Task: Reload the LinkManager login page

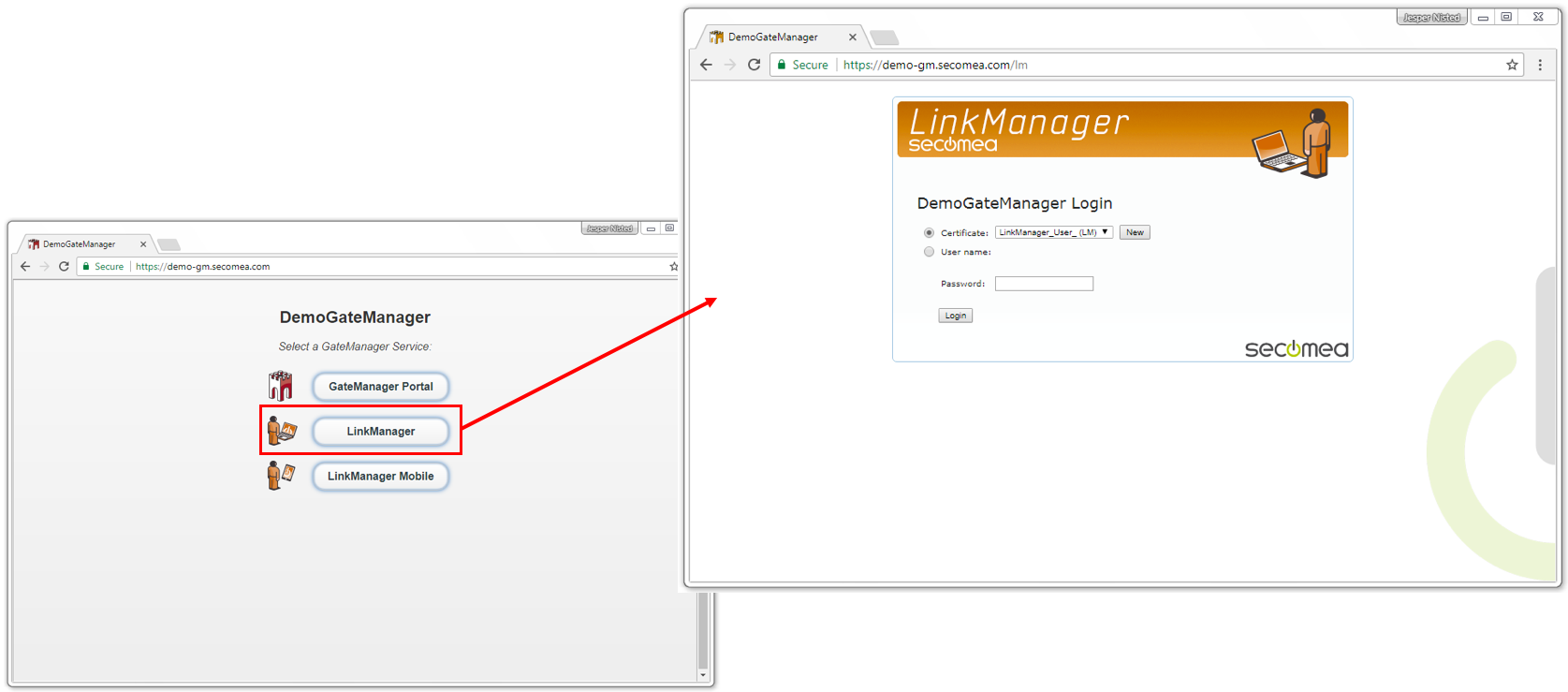Action: 754,65
